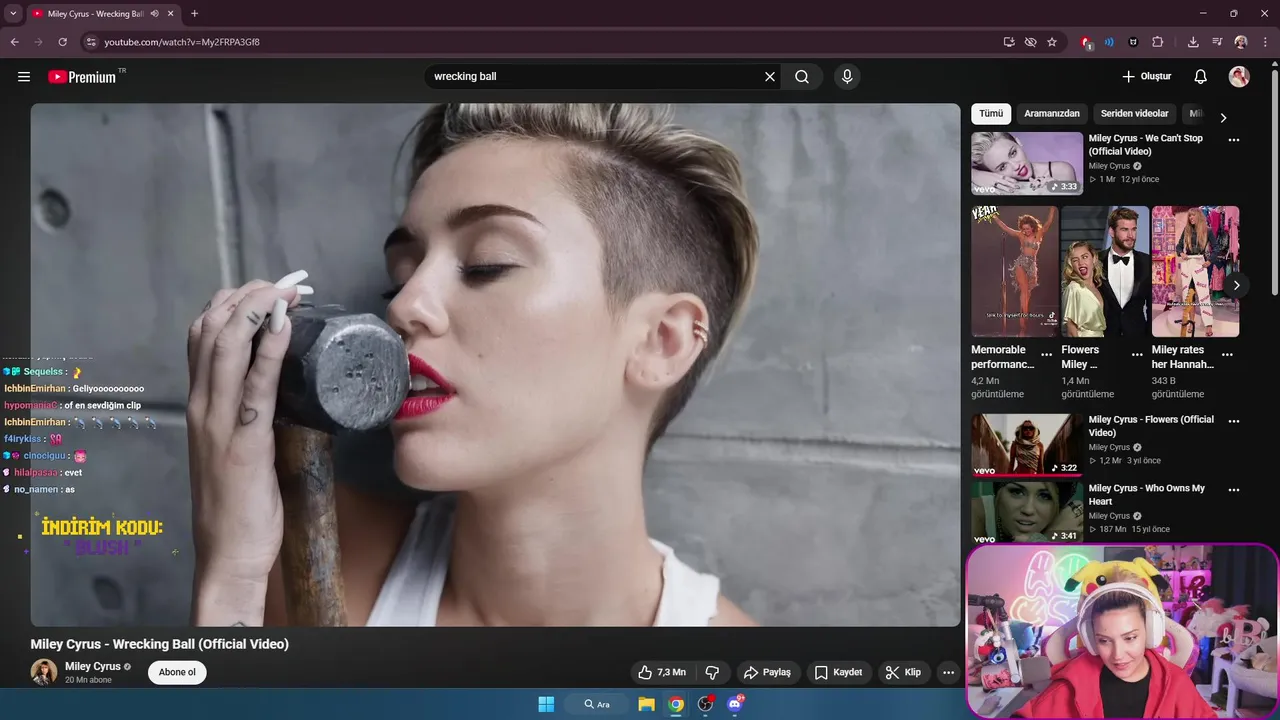The width and height of the screenshot is (1280, 720).
Task: Open Chrome tab search dropdown
Action: point(13,13)
